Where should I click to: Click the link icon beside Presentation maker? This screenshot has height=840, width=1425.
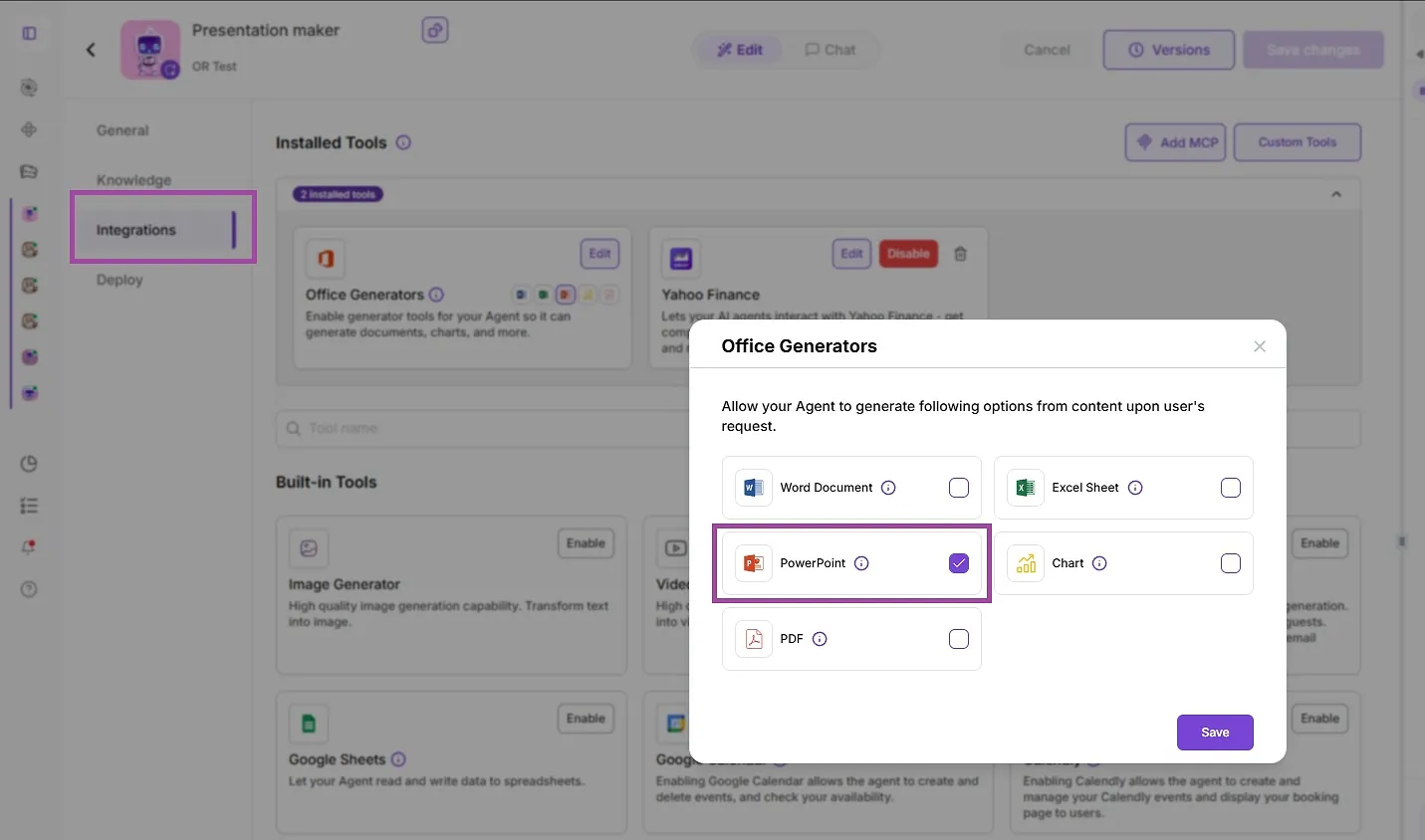click(x=435, y=31)
